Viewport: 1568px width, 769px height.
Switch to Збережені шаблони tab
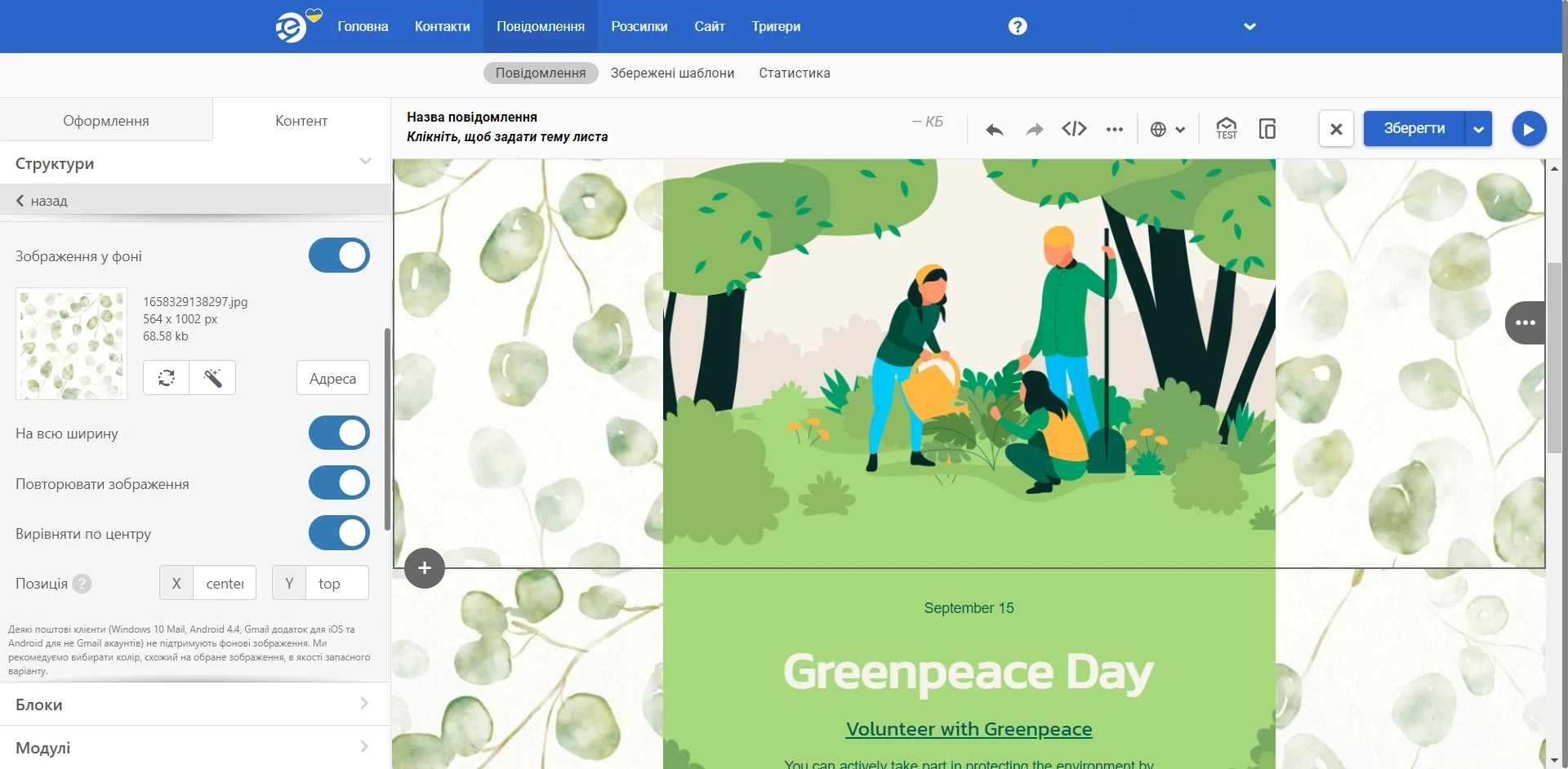[672, 73]
